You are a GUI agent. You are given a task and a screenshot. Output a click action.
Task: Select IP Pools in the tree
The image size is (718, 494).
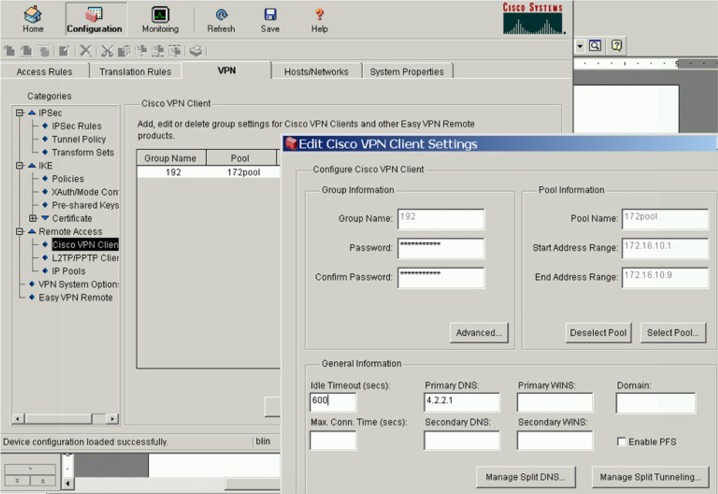point(69,271)
